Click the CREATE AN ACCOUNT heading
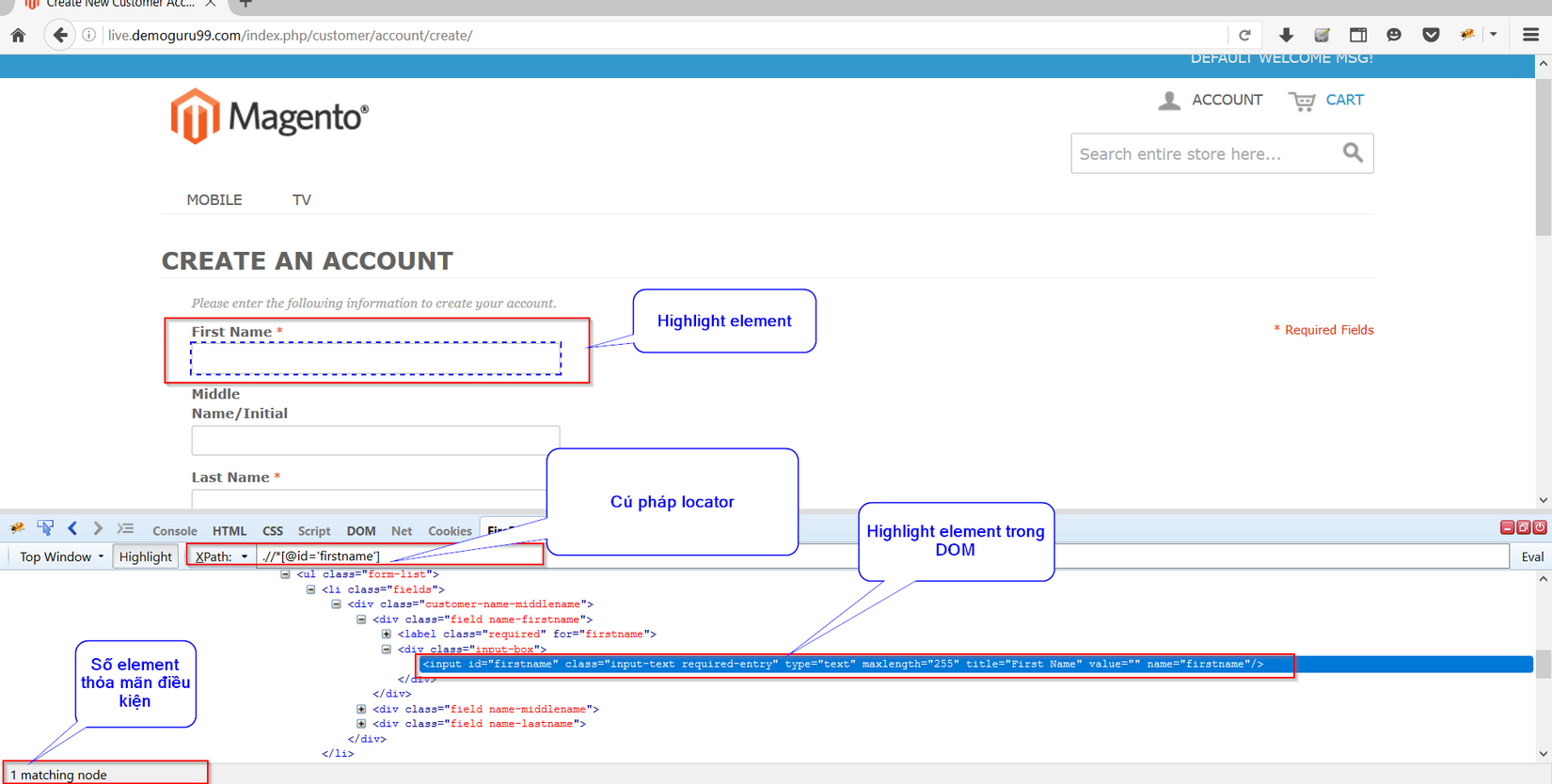Image resolution: width=1552 pixels, height=784 pixels. click(307, 261)
